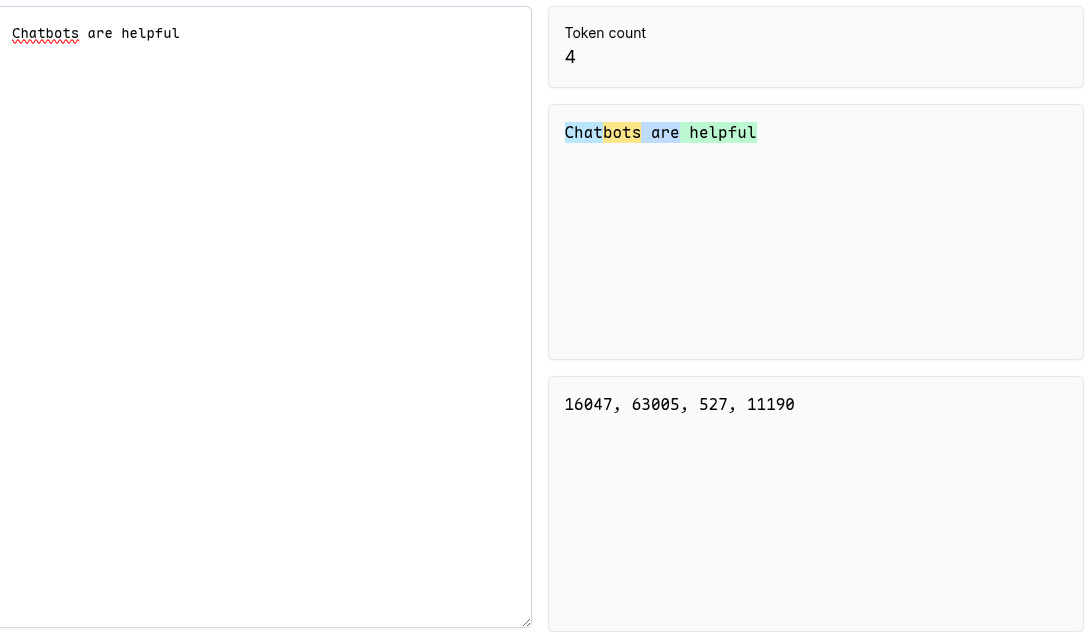Click the token count value 4
Image resolution: width=1088 pixels, height=632 pixels.
coord(570,57)
